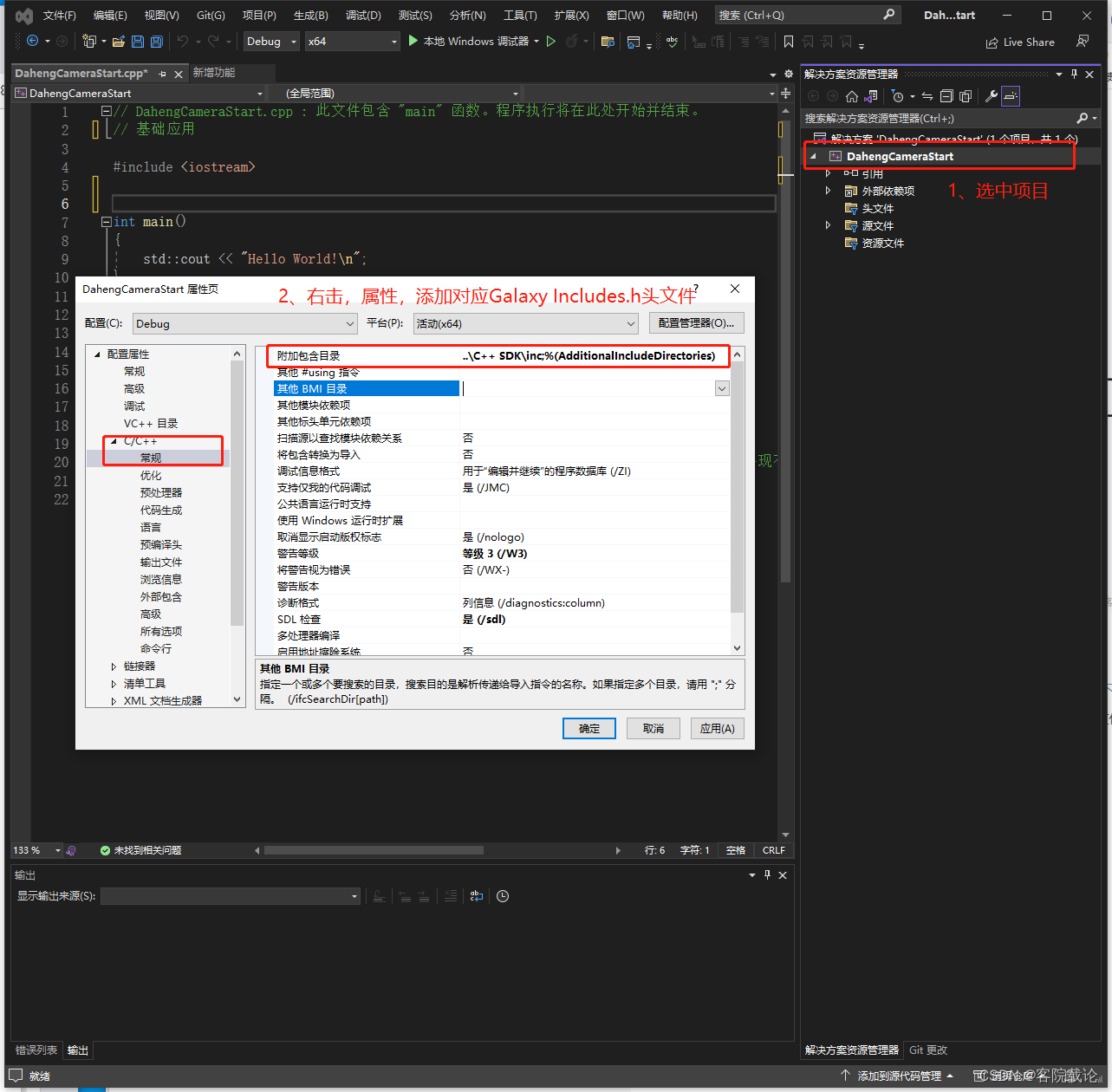Click the Live Share button
The height and width of the screenshot is (1092, 1112).
pyautogui.click(x=1020, y=42)
